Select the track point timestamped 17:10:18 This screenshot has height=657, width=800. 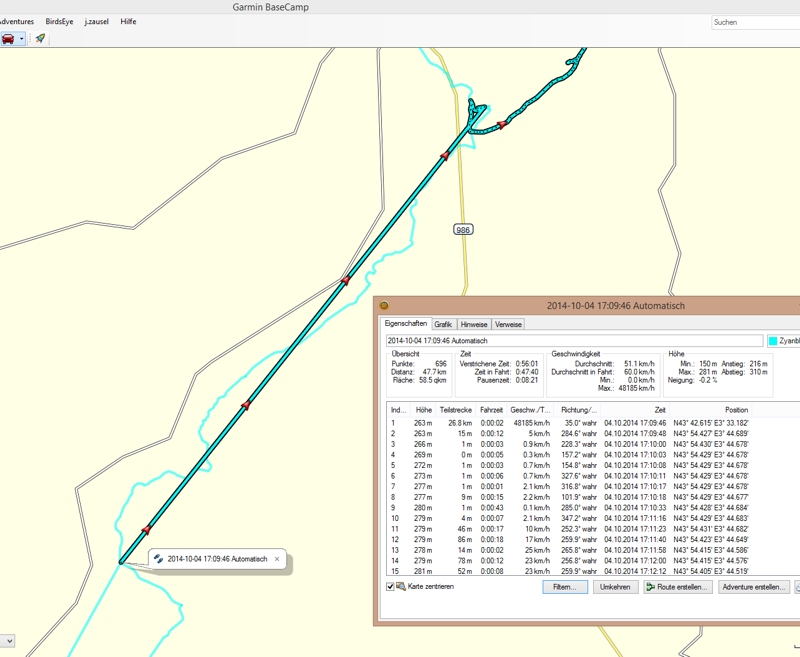point(569,497)
